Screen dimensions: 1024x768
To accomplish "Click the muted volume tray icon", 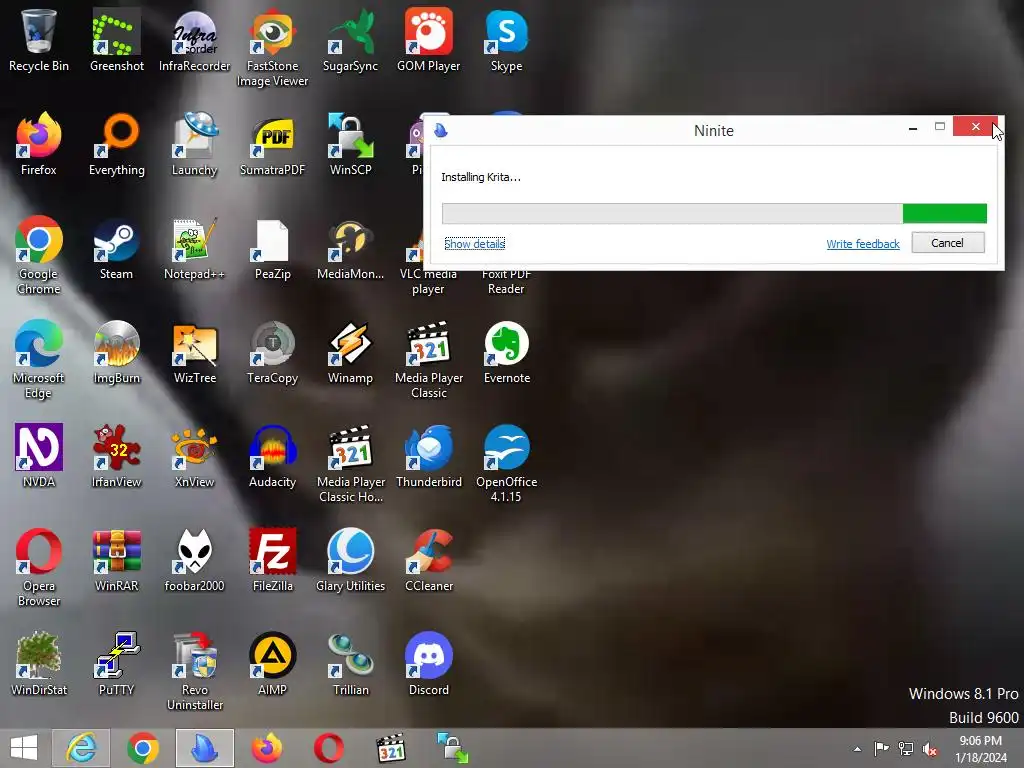I will click(x=930, y=749).
